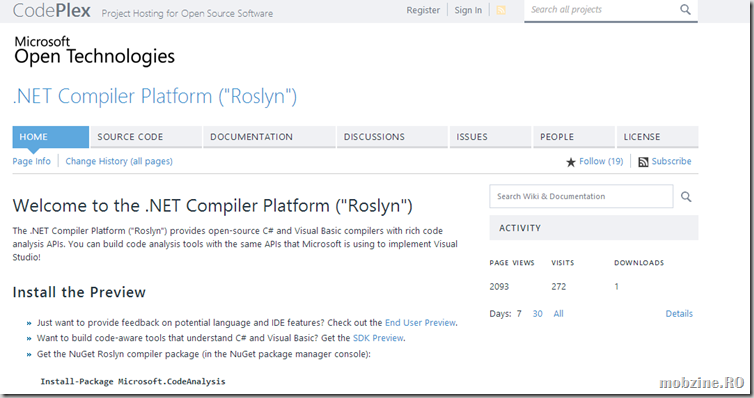This screenshot has width=754, height=398.
Task: Open the Page Info link
Action: pyautogui.click(x=31, y=161)
